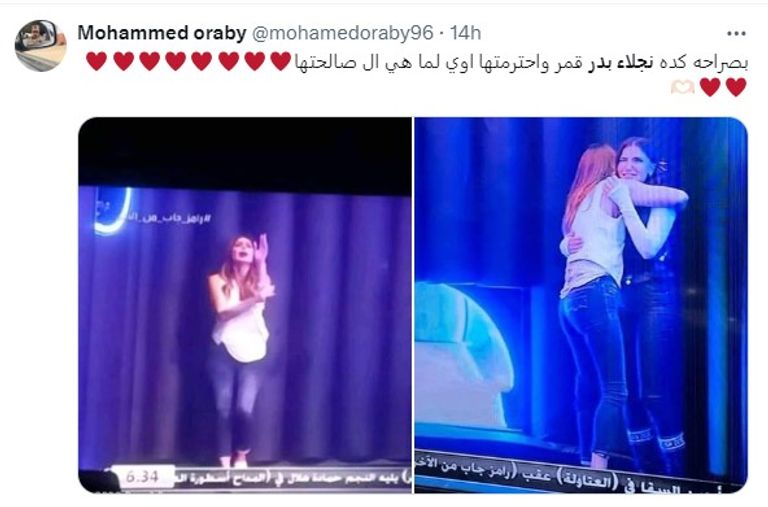Click the hashtag overlay in the left photo
The height and width of the screenshot is (507, 768).
169,218
